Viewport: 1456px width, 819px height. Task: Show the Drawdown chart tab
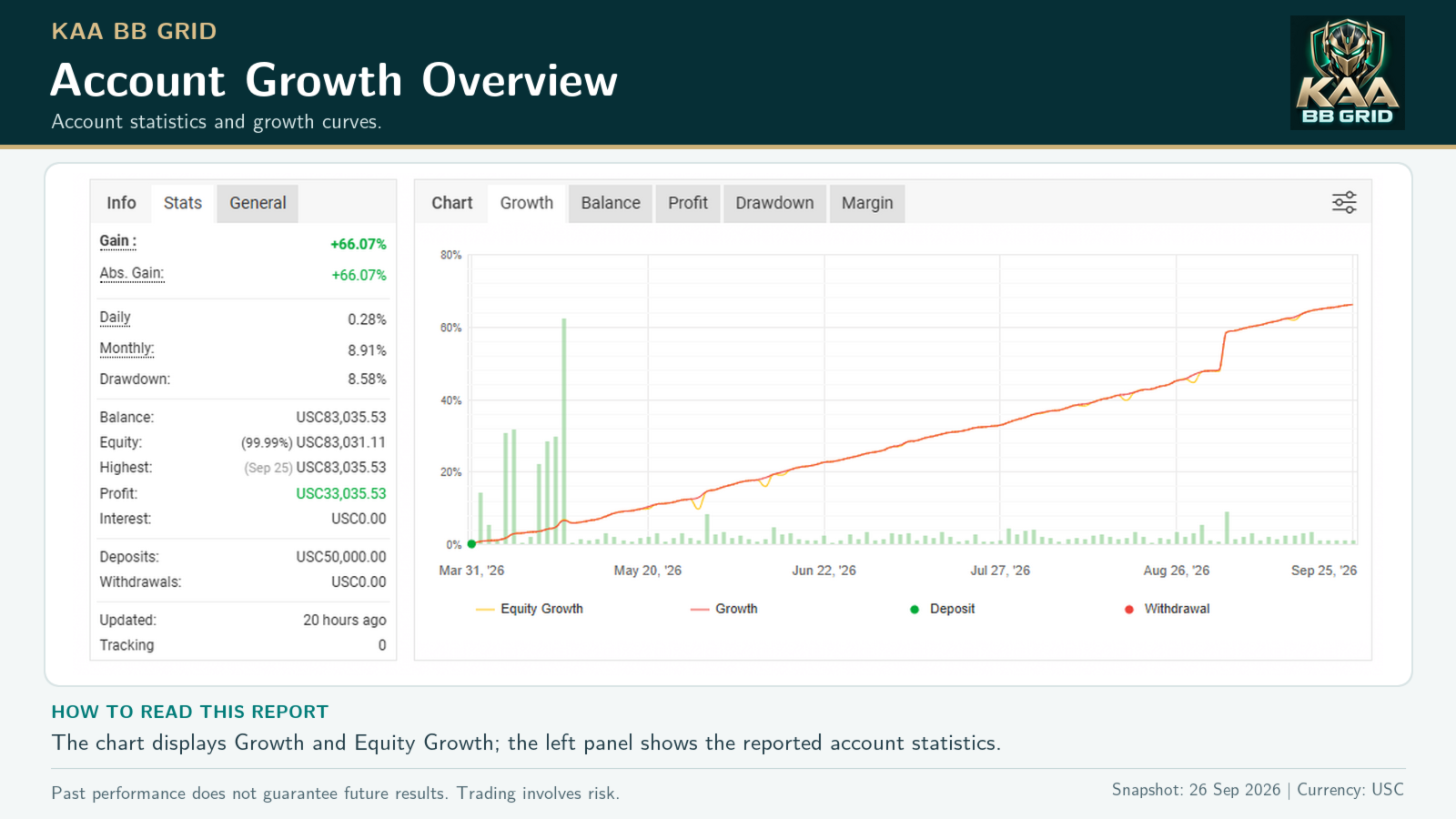pos(775,203)
